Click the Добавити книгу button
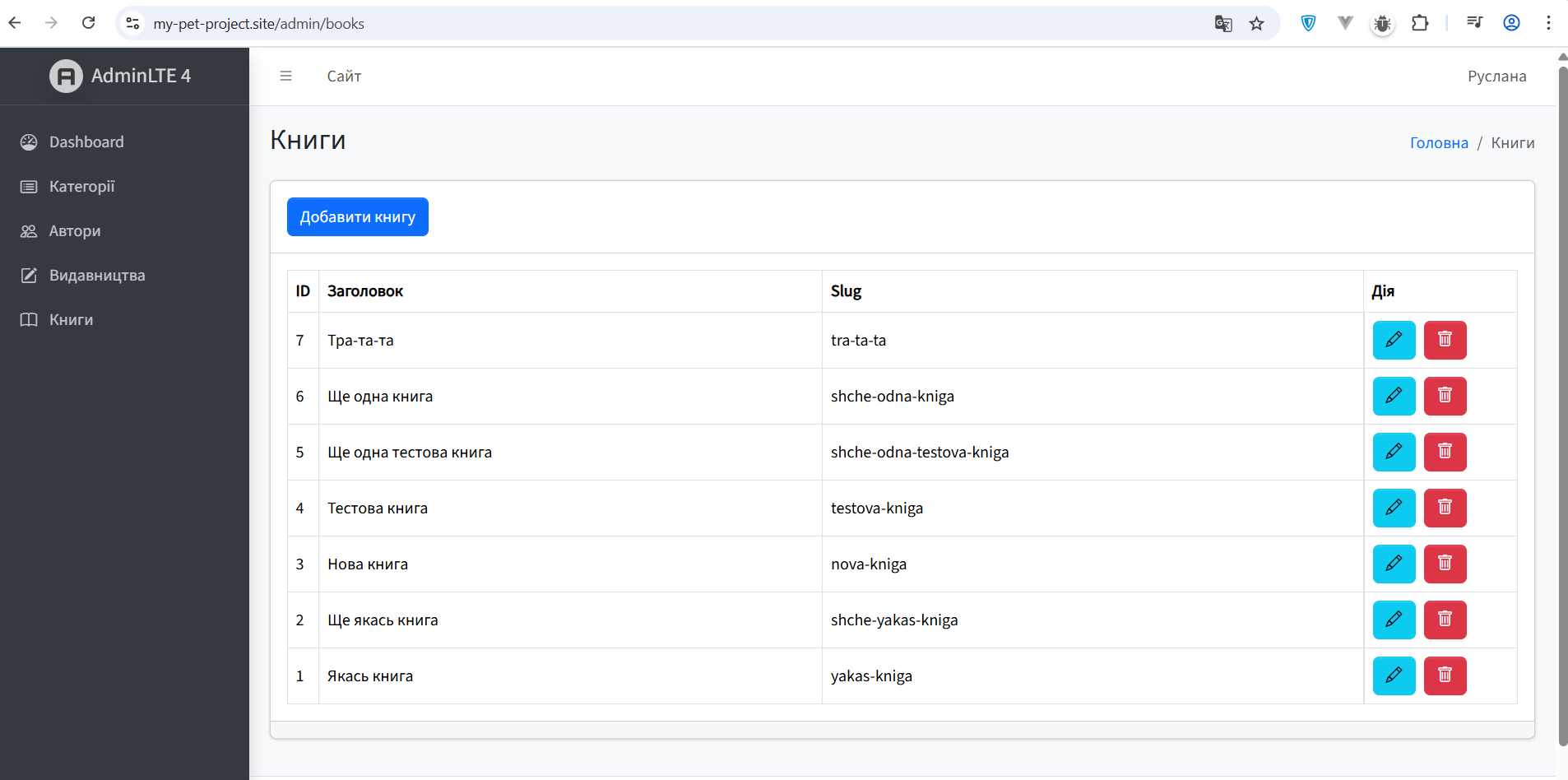Viewport: 1568px width, 780px height. [x=357, y=216]
